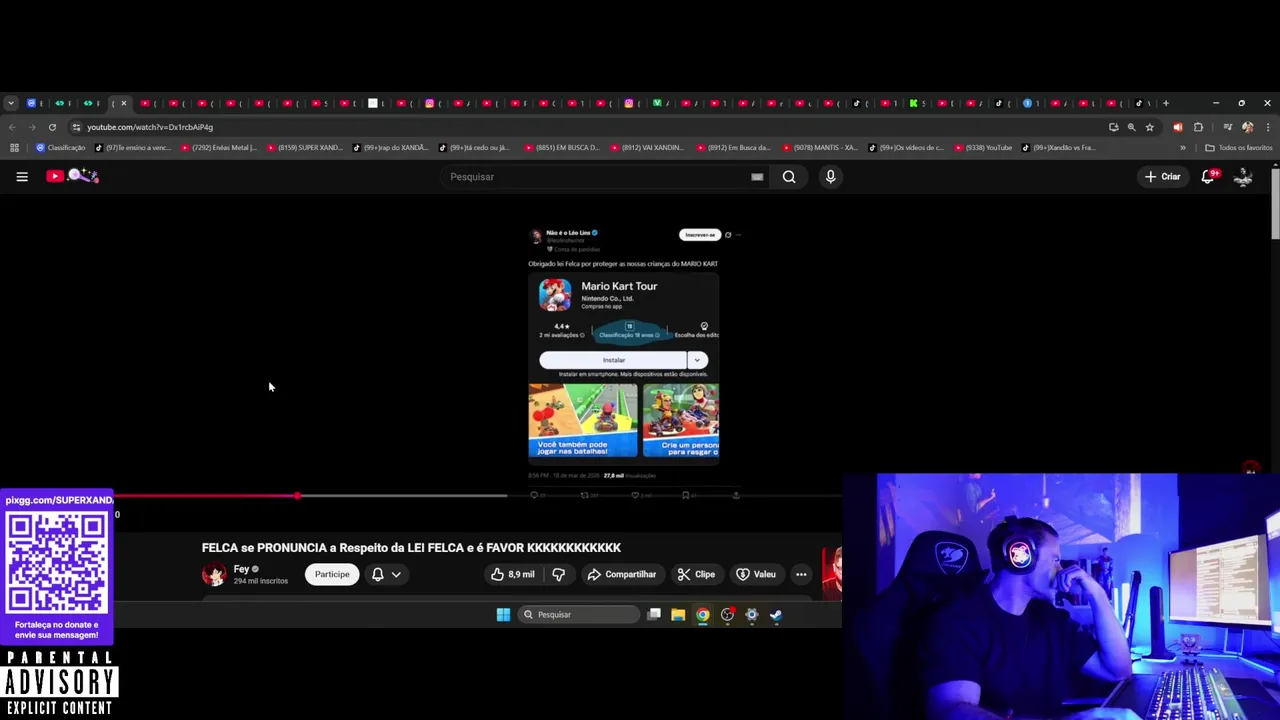Viewport: 1280px width, 720px height.
Task: Join the channel via Participe
Action: (332, 574)
